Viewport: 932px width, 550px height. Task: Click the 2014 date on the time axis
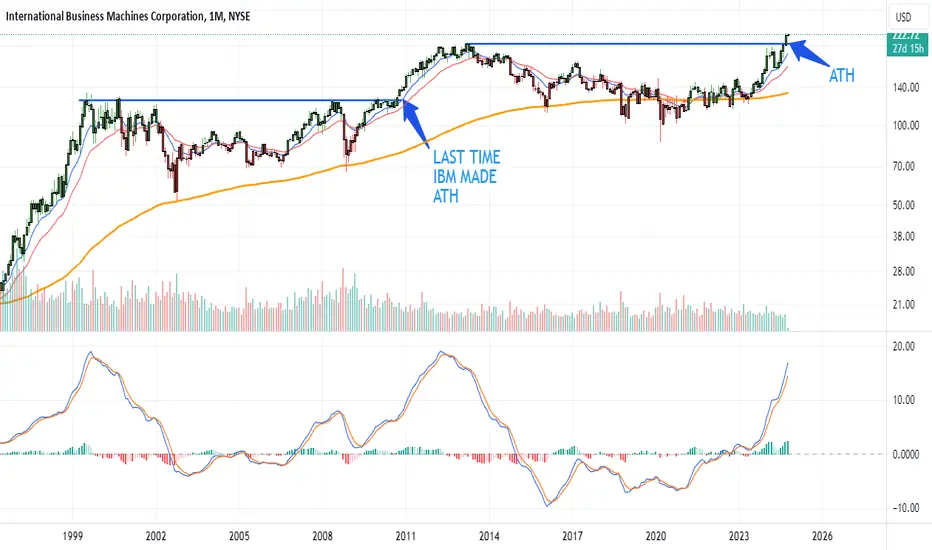(x=489, y=536)
